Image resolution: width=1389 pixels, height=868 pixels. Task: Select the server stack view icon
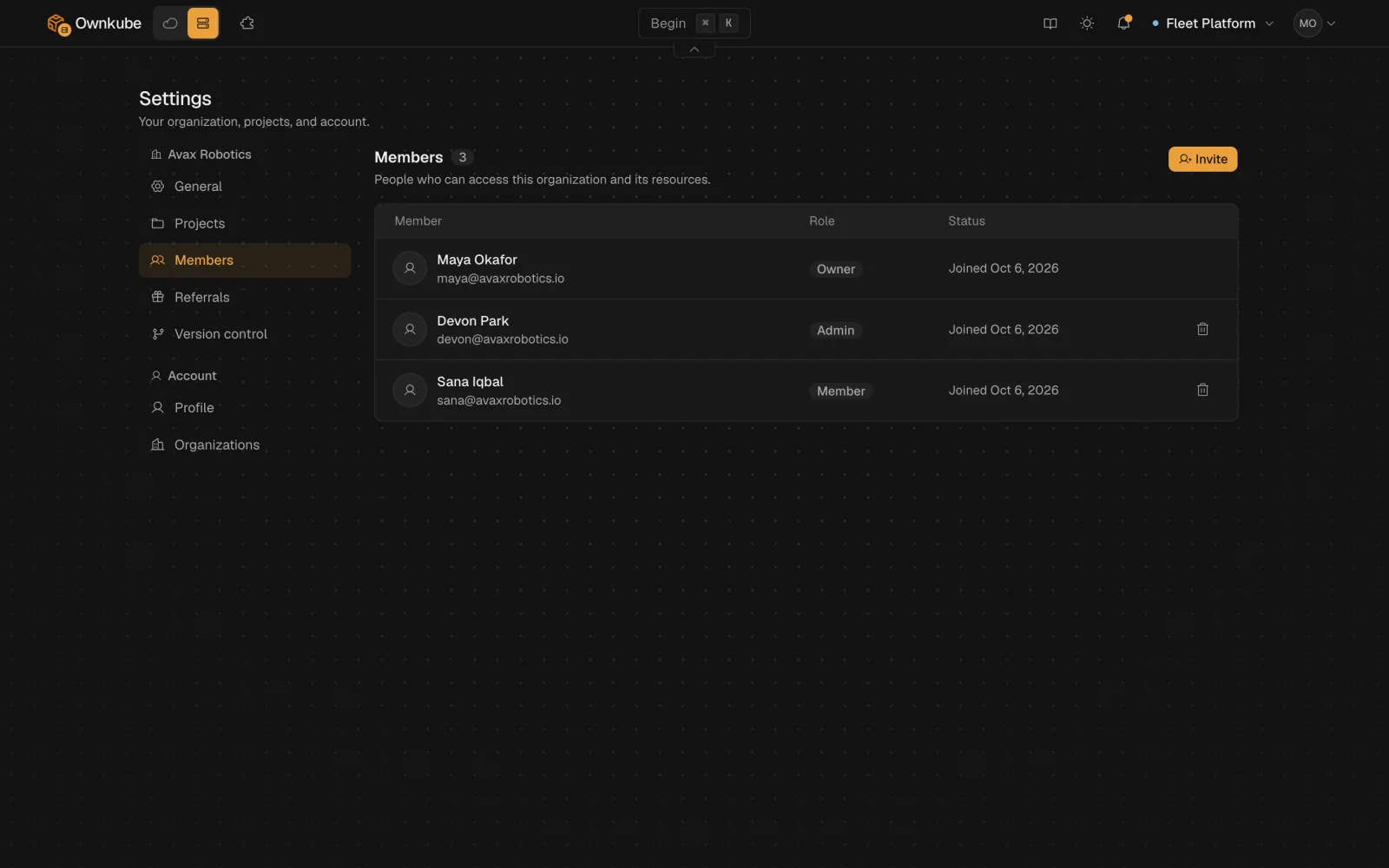click(x=203, y=23)
